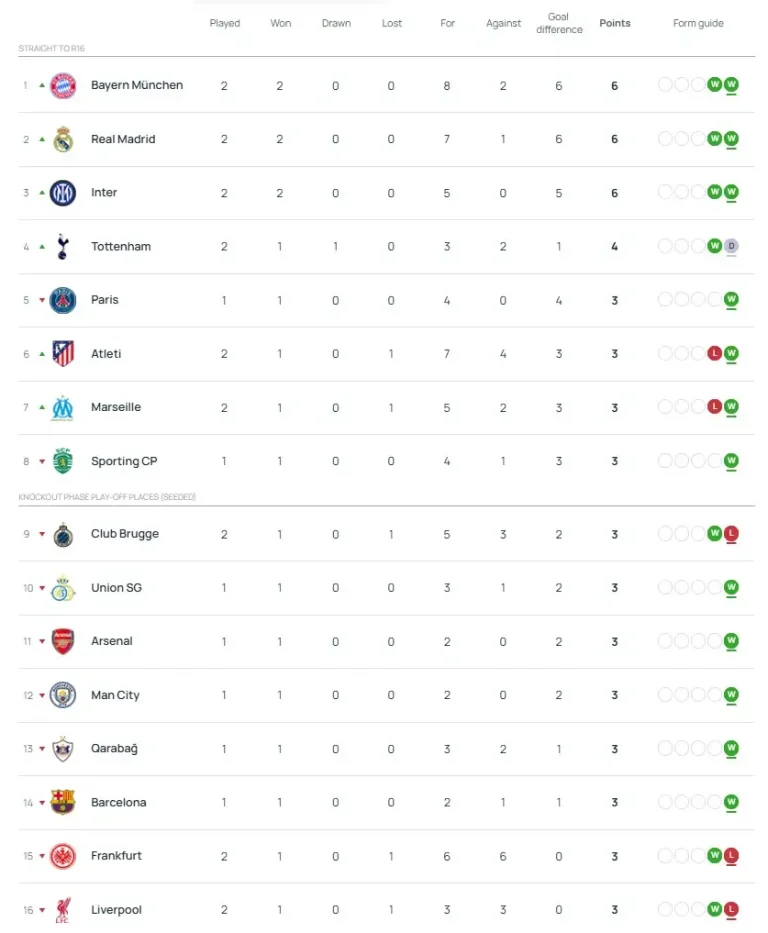Click the Form guide column header
768x933 pixels.
(698, 23)
